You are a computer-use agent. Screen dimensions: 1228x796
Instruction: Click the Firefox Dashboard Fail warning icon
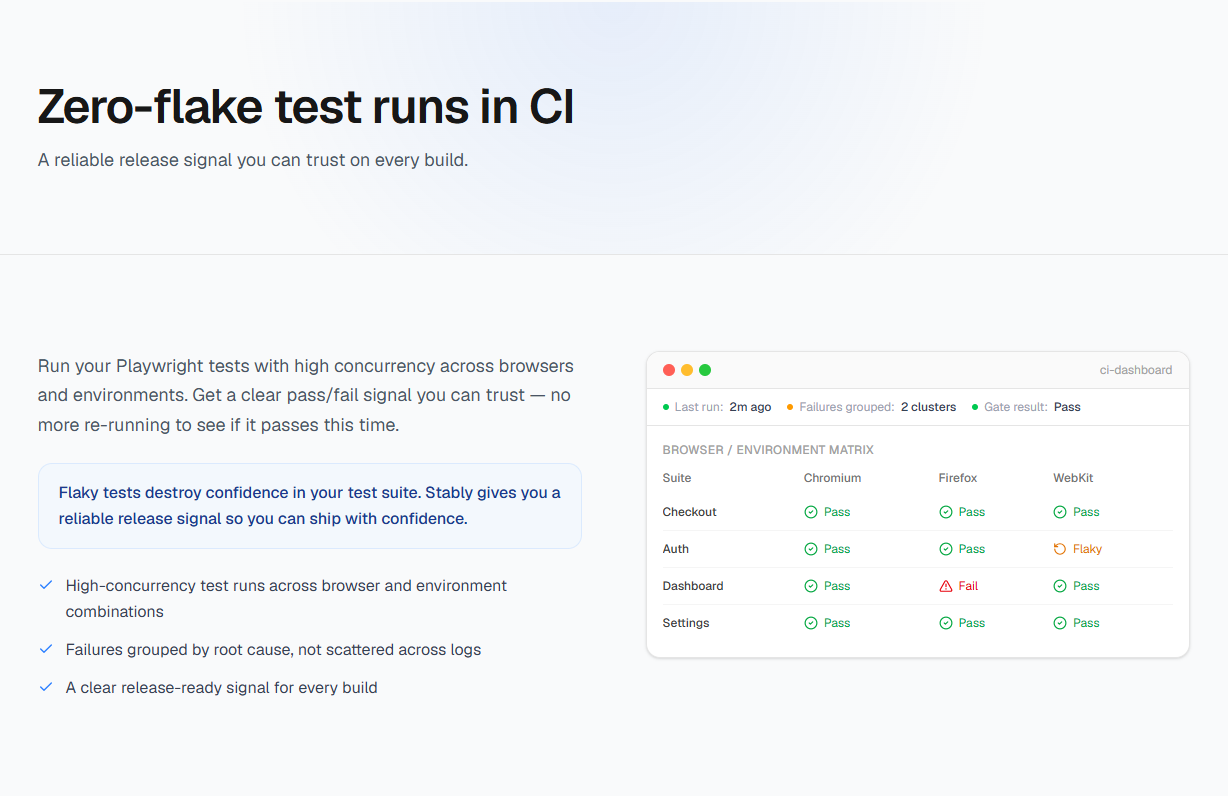946,586
